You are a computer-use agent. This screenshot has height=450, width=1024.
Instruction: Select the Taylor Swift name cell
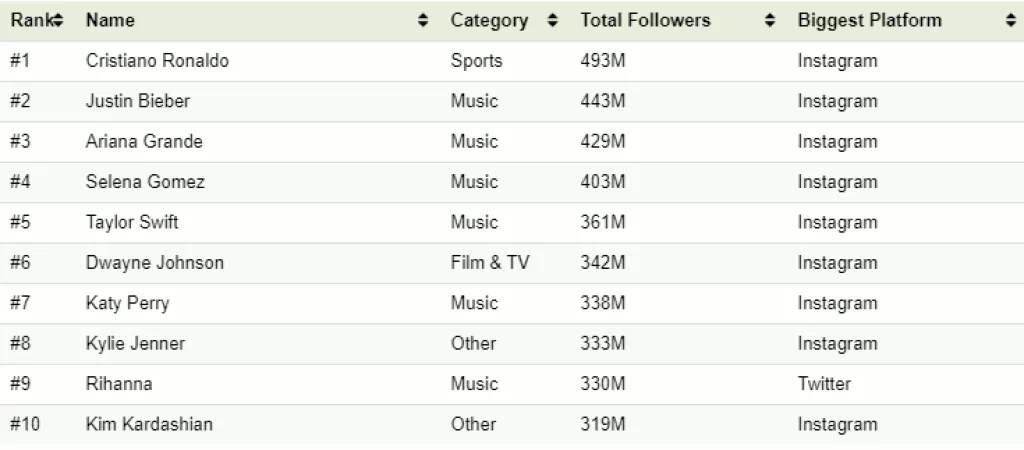click(x=132, y=222)
